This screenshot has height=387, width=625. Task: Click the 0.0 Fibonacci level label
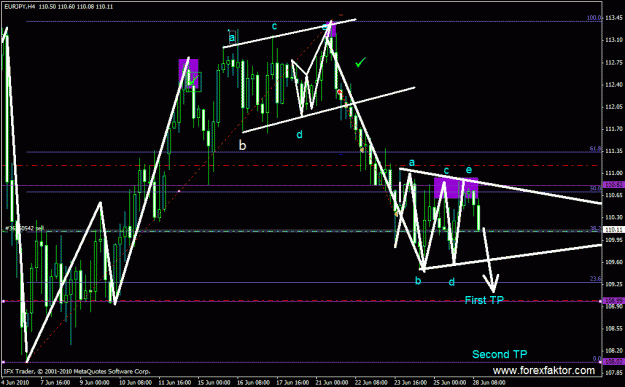coord(597,359)
